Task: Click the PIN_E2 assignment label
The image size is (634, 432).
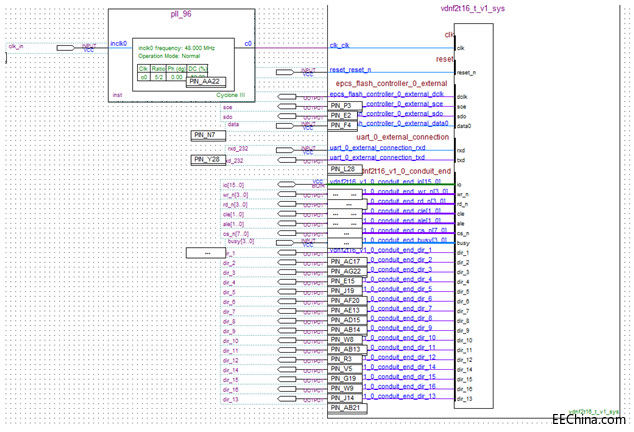Action: [343, 116]
